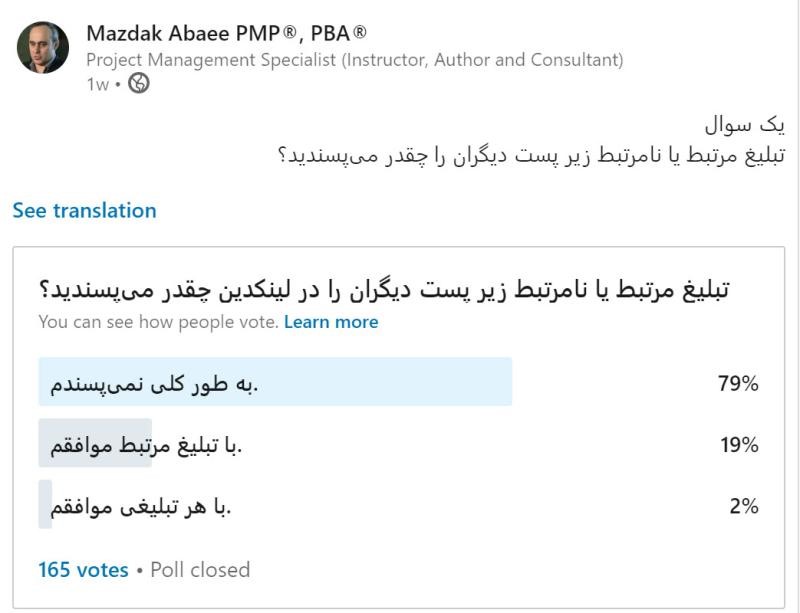This screenshot has height=613, width=800.
Task: Click See translation under the post
Action: [85, 211]
